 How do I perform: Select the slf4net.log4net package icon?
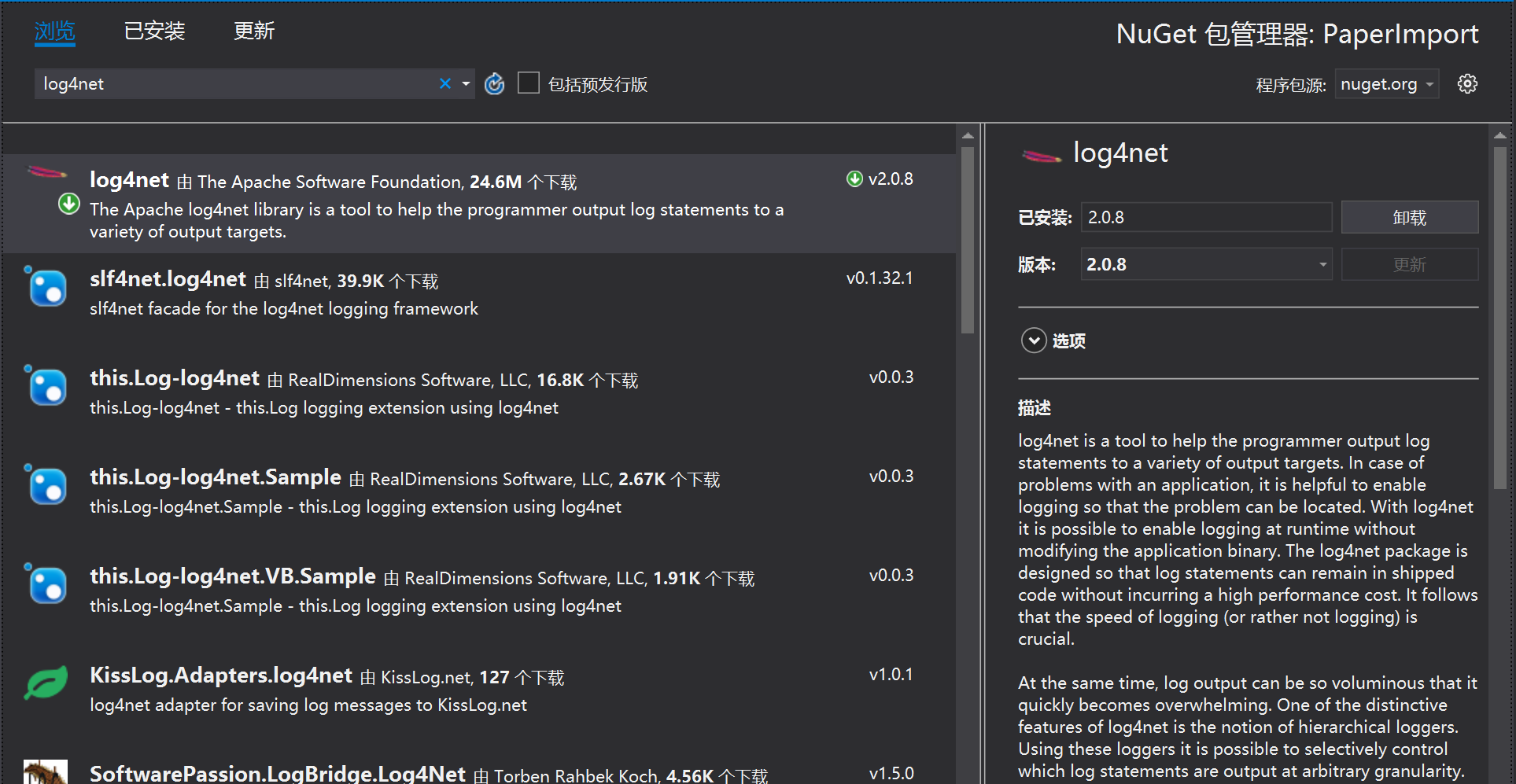pyautogui.click(x=46, y=286)
